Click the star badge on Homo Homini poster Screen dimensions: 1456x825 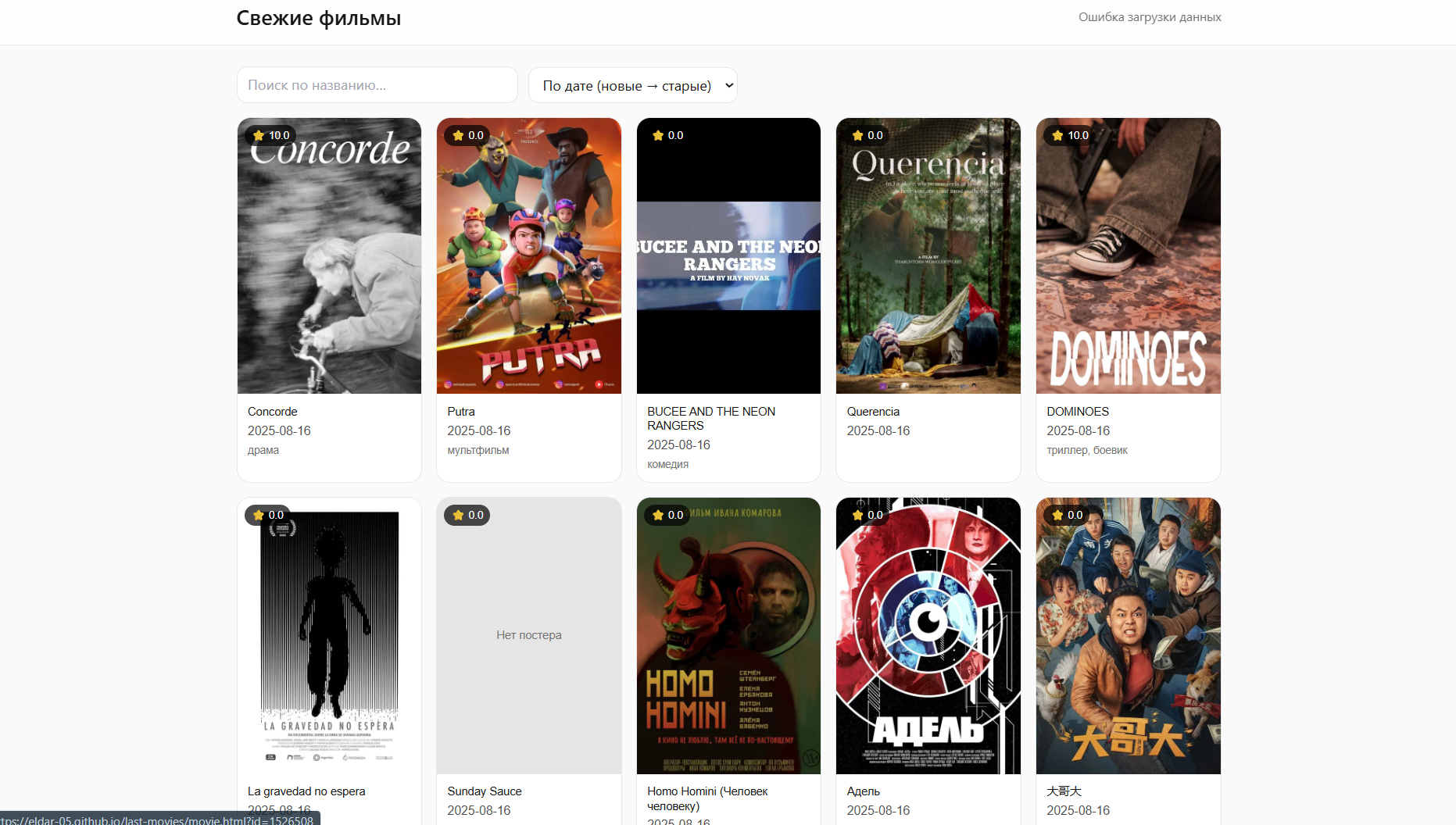[667, 515]
